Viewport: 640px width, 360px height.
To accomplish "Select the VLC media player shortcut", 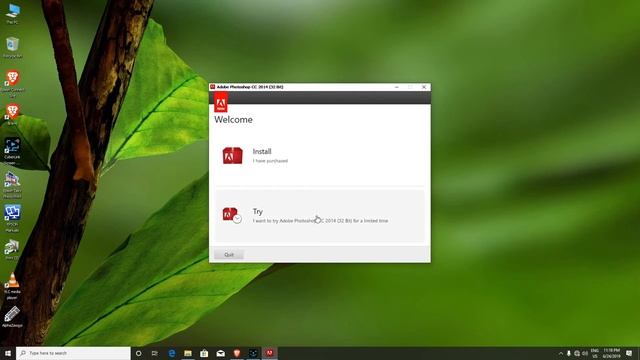I will 12,286.
